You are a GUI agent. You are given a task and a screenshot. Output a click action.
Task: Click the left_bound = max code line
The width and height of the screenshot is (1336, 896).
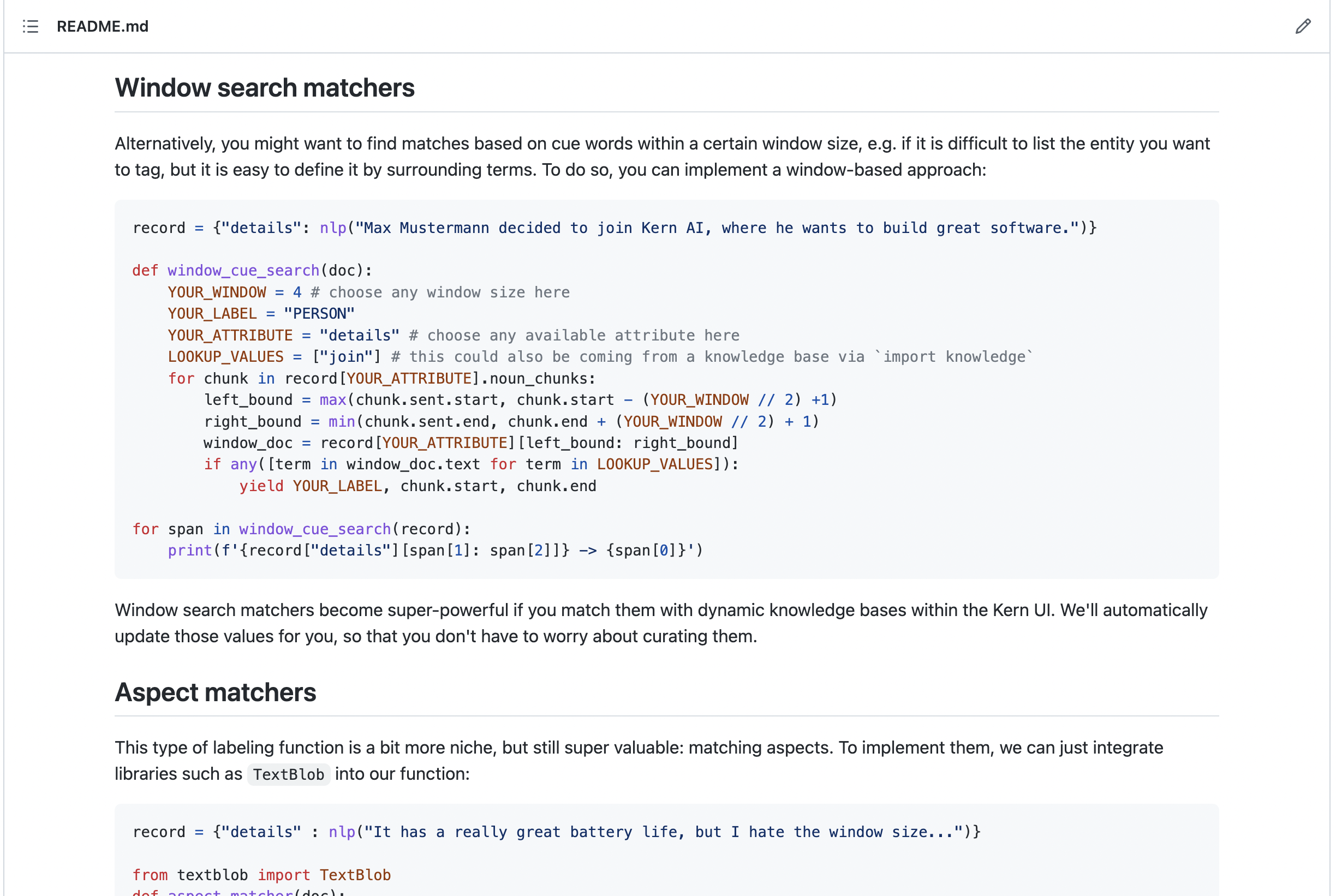pos(520,400)
